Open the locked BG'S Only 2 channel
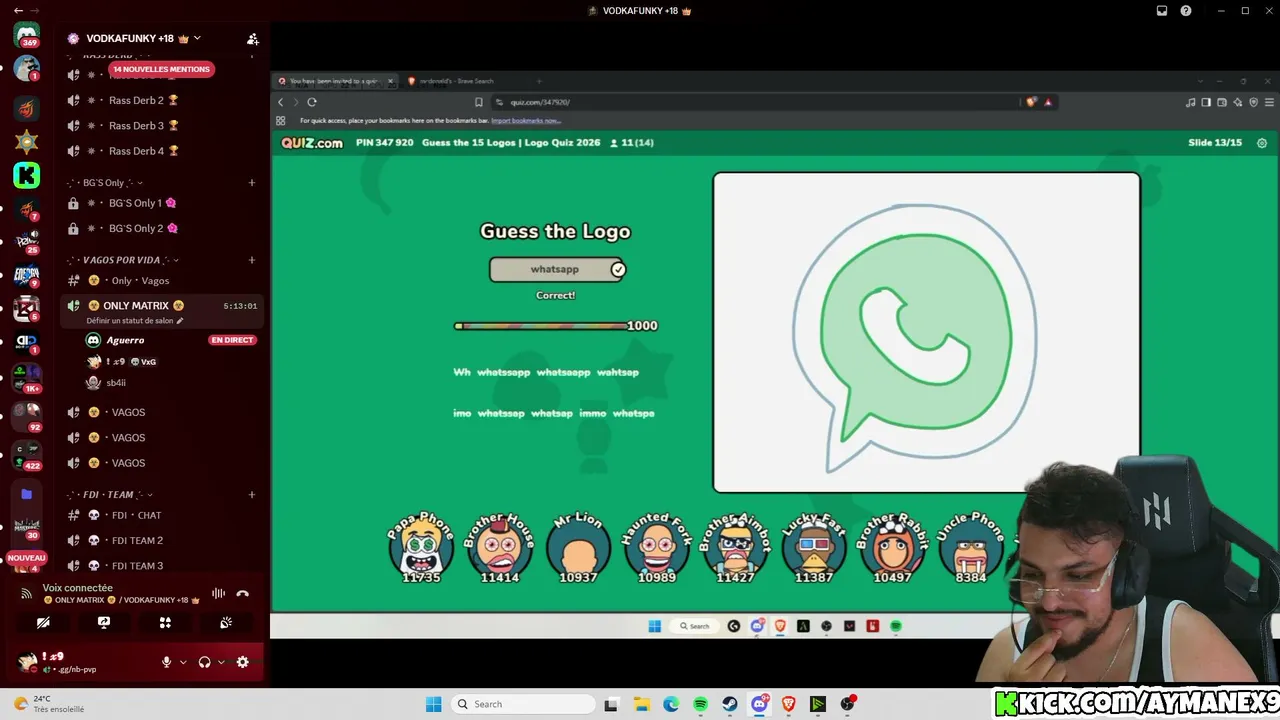1280x720 pixels. (x=163, y=228)
